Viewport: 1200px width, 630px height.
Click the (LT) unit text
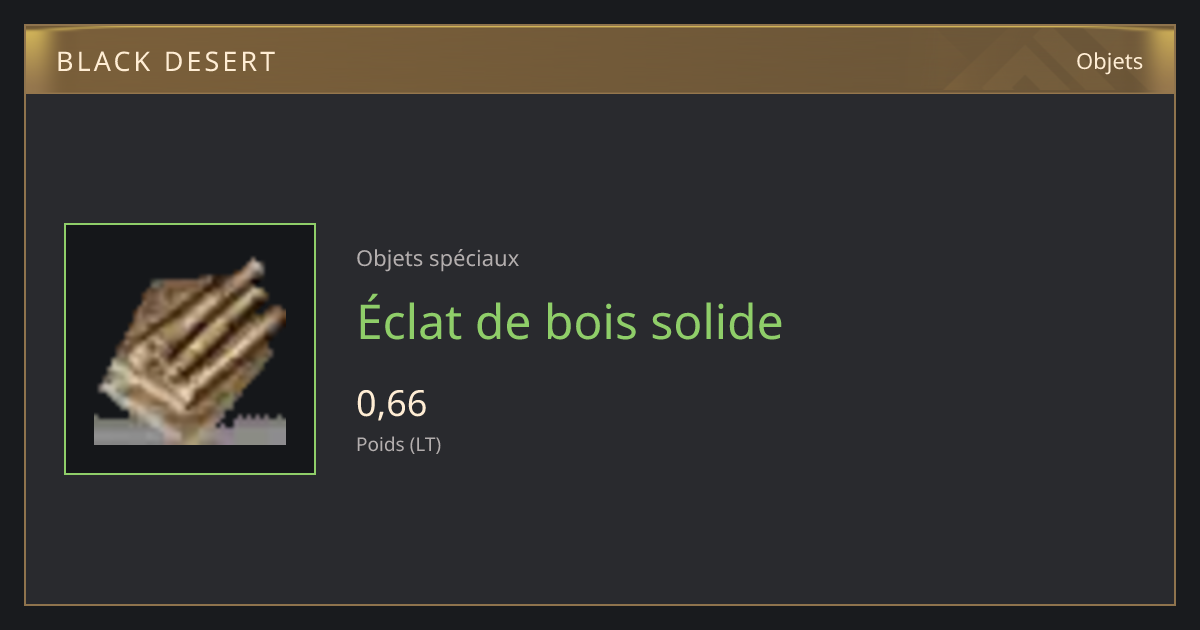click(x=425, y=445)
